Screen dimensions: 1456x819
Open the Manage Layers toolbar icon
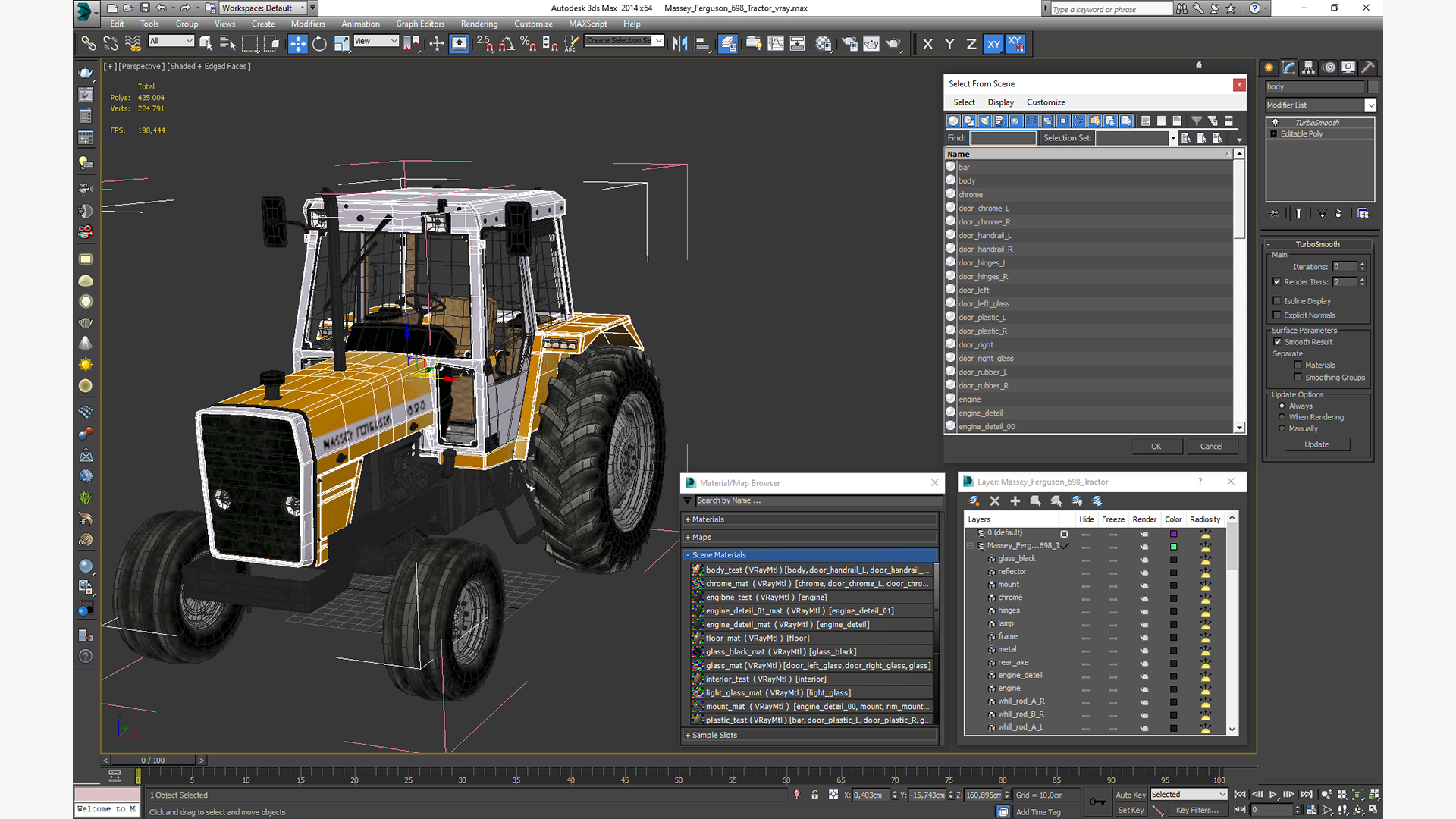pos(728,44)
